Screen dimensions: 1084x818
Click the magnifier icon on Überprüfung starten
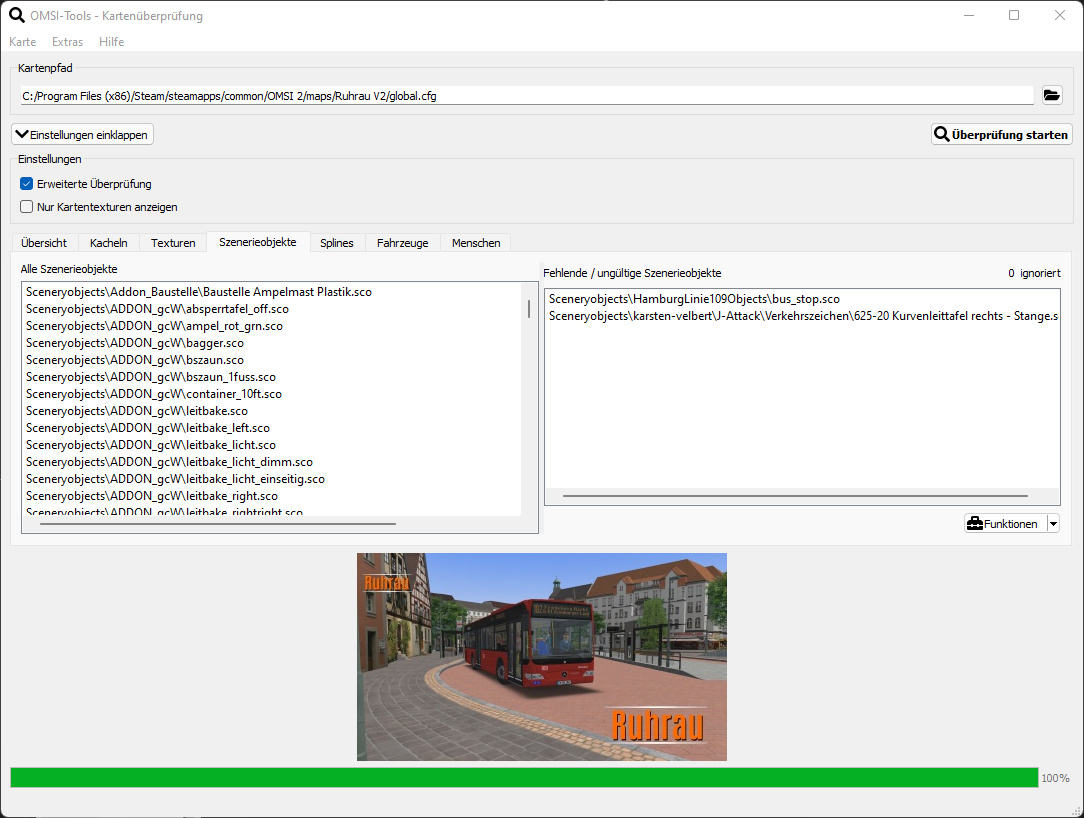[941, 134]
